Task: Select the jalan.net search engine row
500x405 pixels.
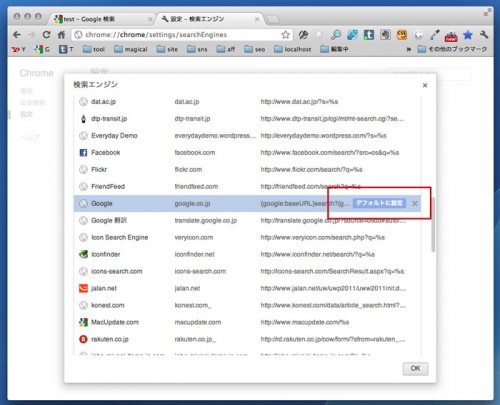Action: (x=247, y=288)
